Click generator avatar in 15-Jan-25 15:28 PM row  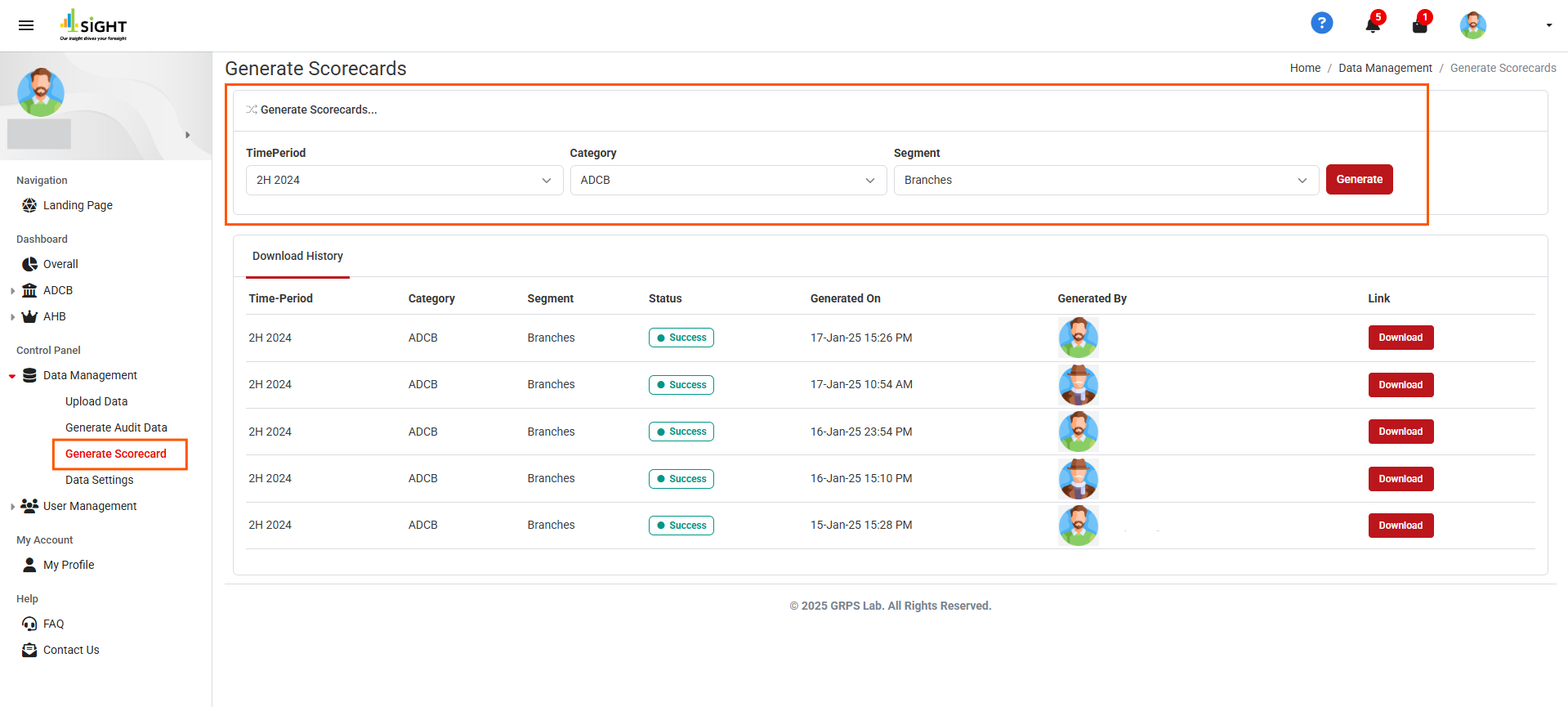tap(1079, 526)
